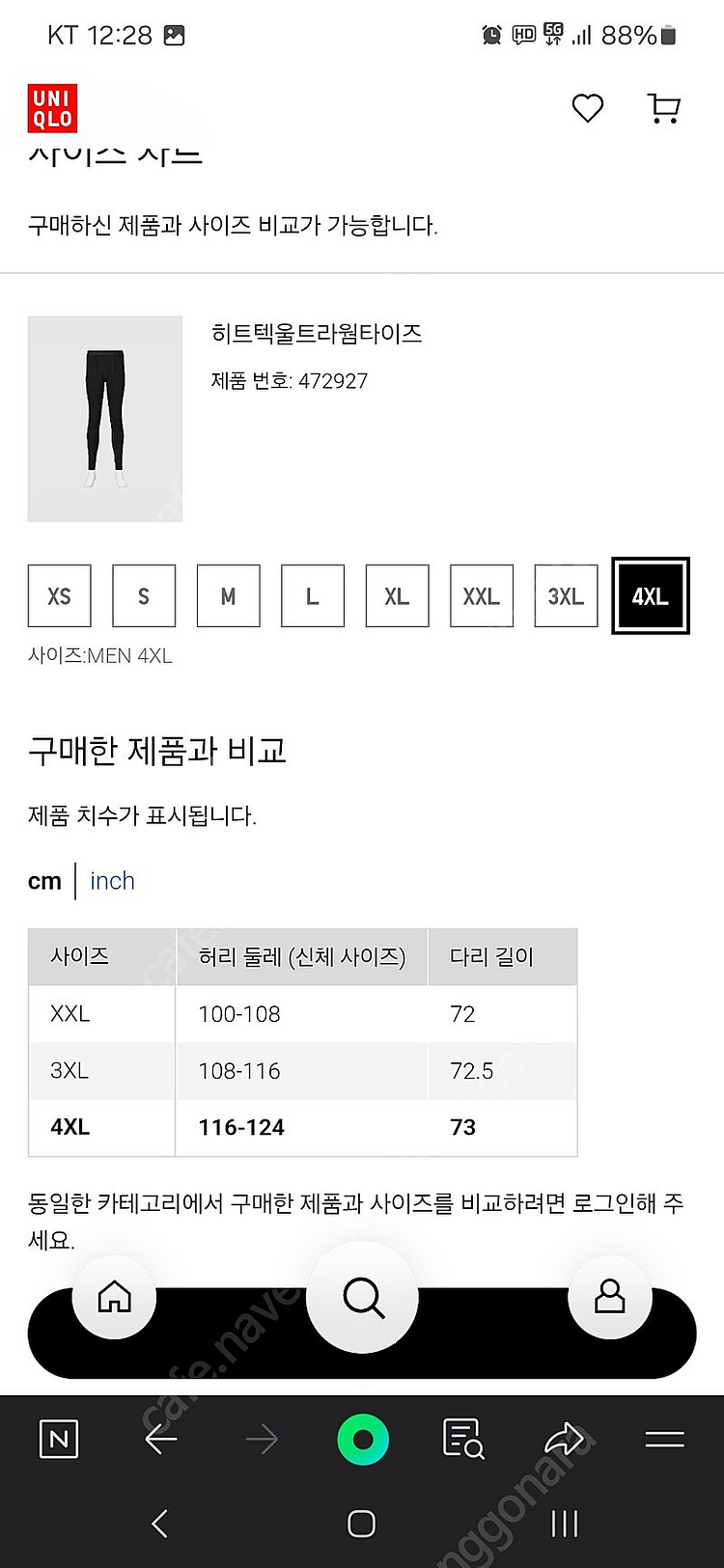The image size is (724, 1568).
Task: Select the cm unit tab
Action: [44, 881]
